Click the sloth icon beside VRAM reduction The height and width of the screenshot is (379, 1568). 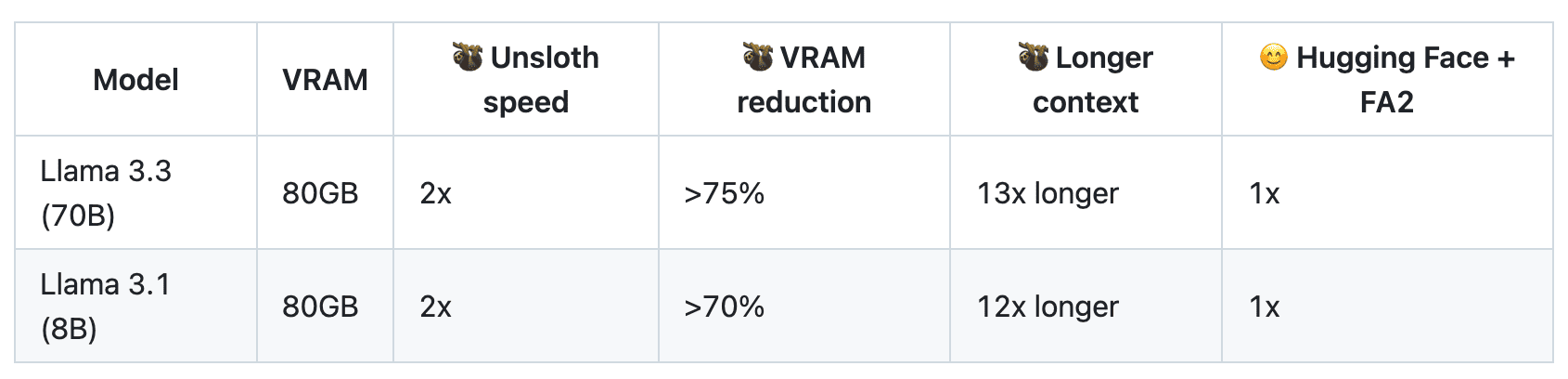tap(758, 58)
